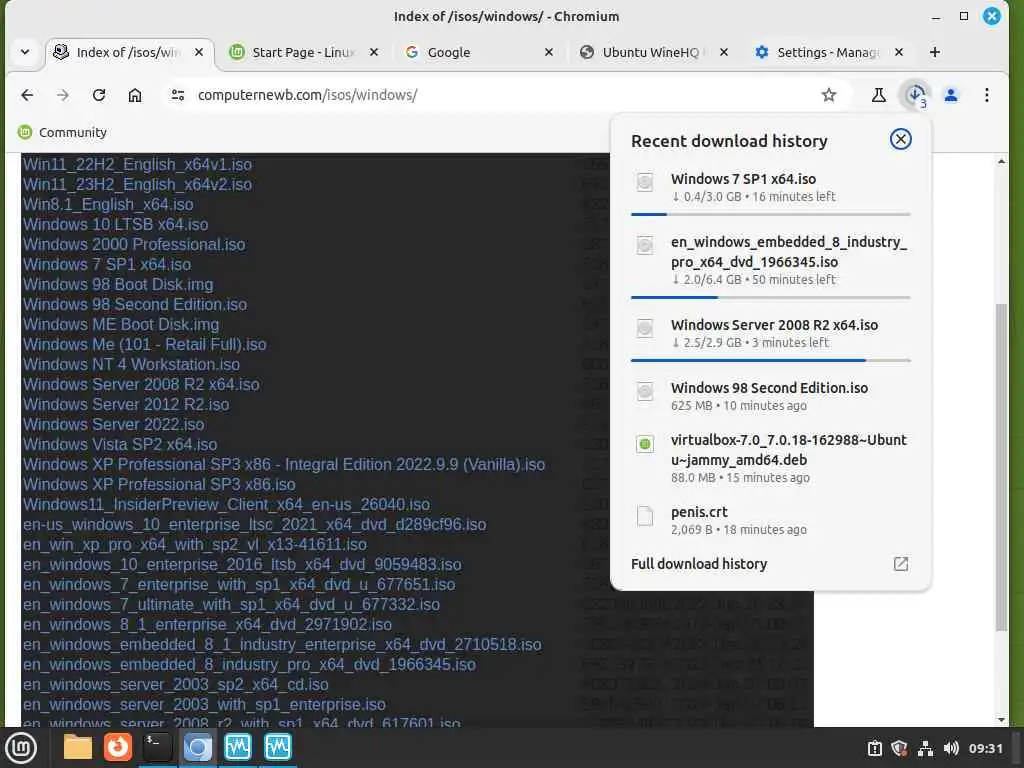Close the Recent download history popup
This screenshot has height=768, width=1024.
(901, 139)
